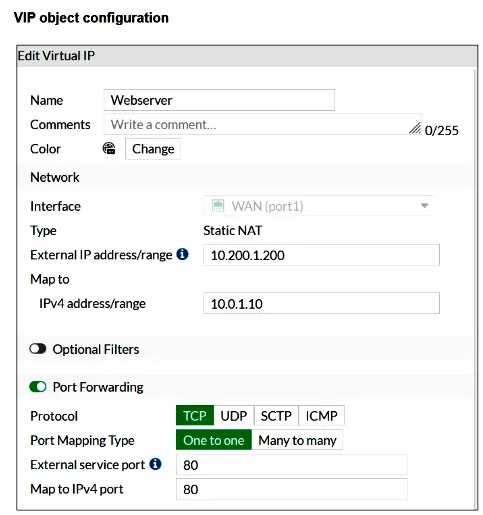Open the Interface dropdown arrow
This screenshot has height=515, width=483.
click(x=424, y=206)
